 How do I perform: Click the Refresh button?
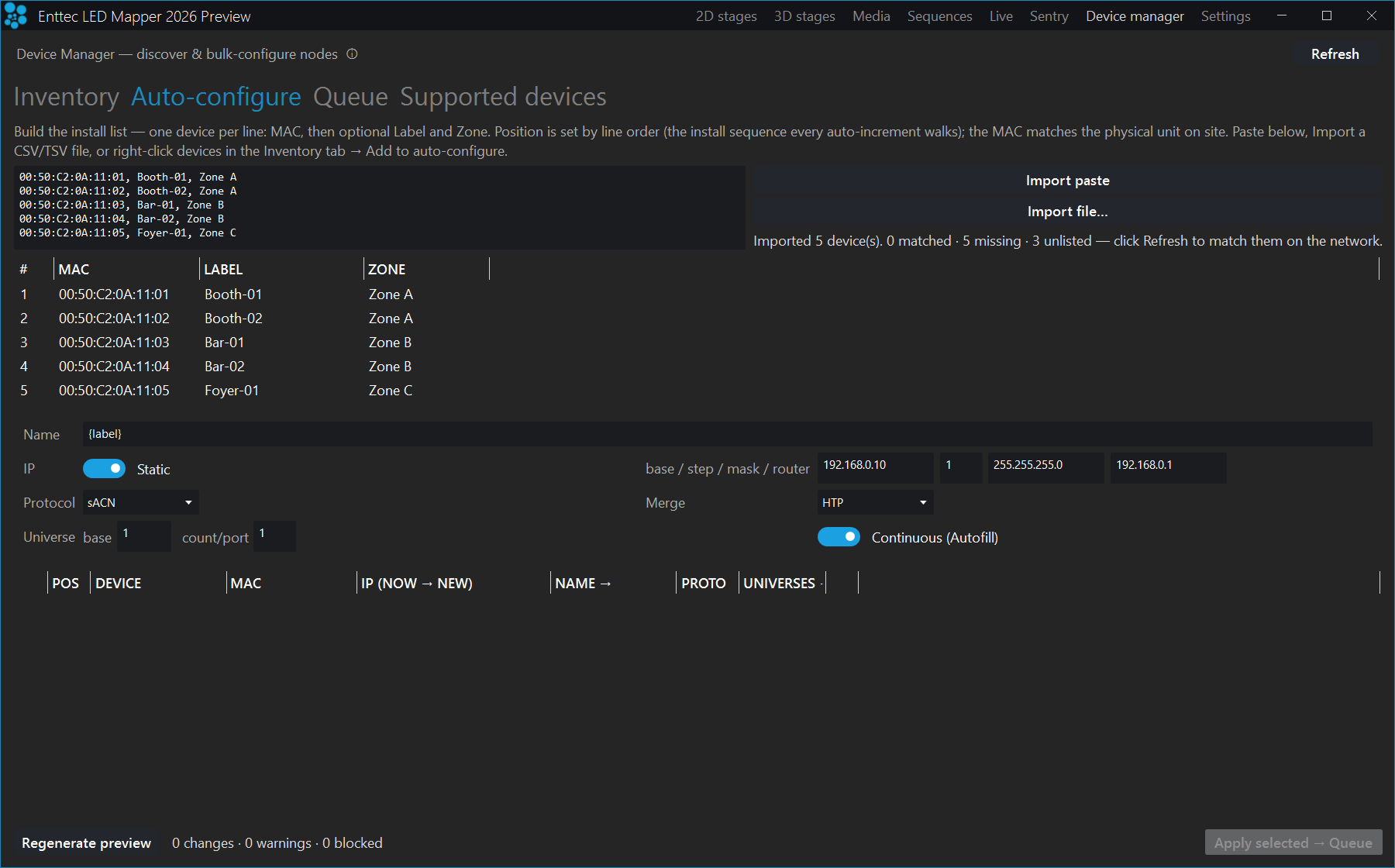(1335, 54)
